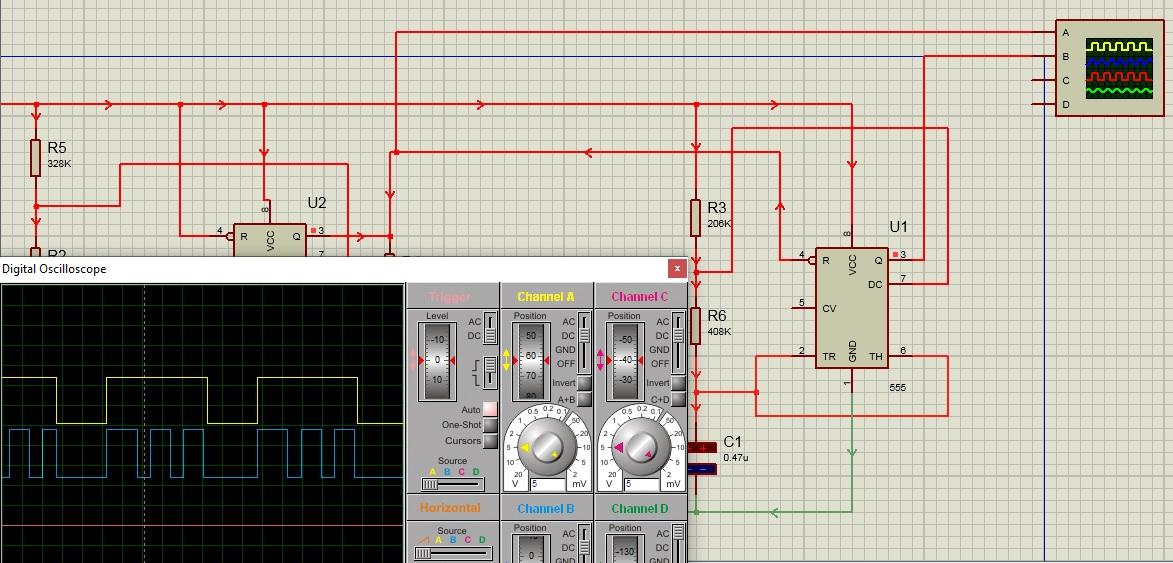1173x563 pixels.
Task: Click the magenta Channel C position arrow icon
Action: coord(600,360)
